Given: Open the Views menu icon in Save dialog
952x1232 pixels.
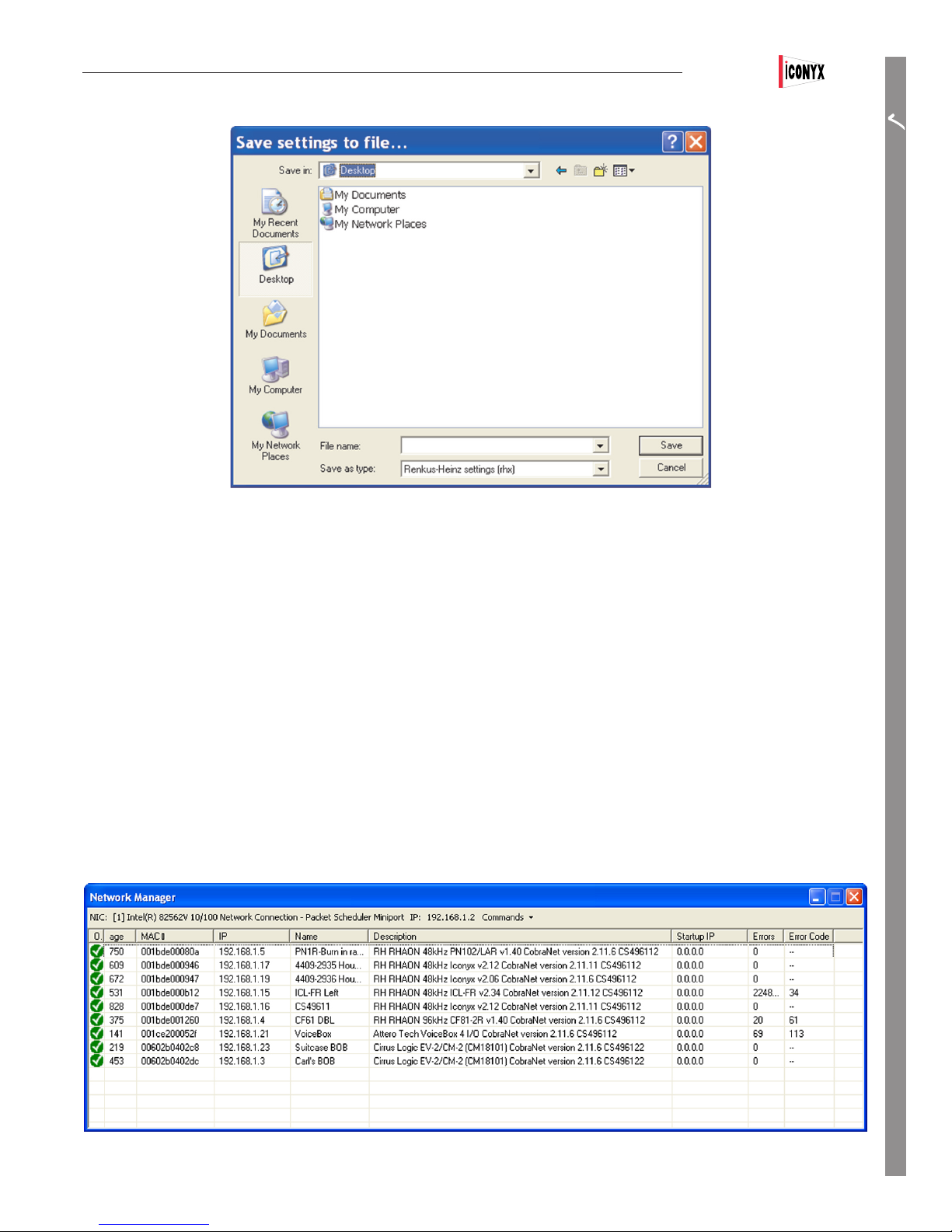Looking at the screenshot, I should point(623,170).
